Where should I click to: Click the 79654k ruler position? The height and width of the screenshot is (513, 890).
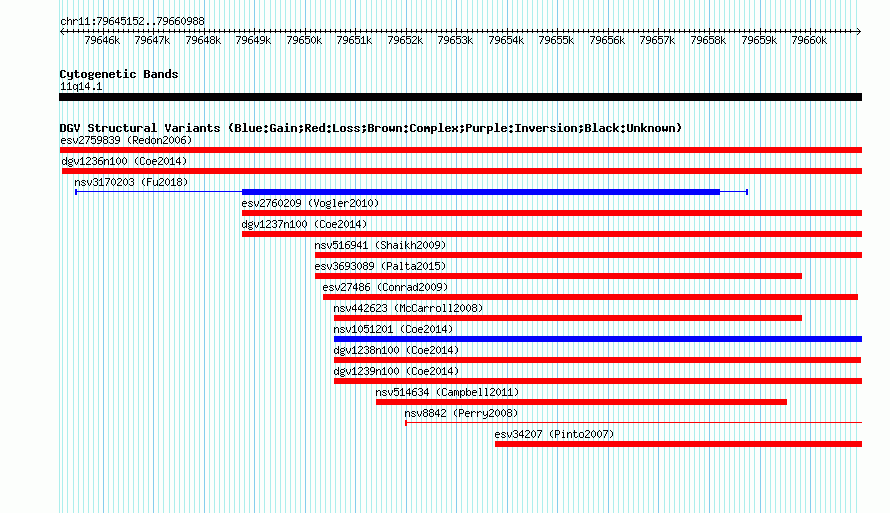click(x=506, y=40)
